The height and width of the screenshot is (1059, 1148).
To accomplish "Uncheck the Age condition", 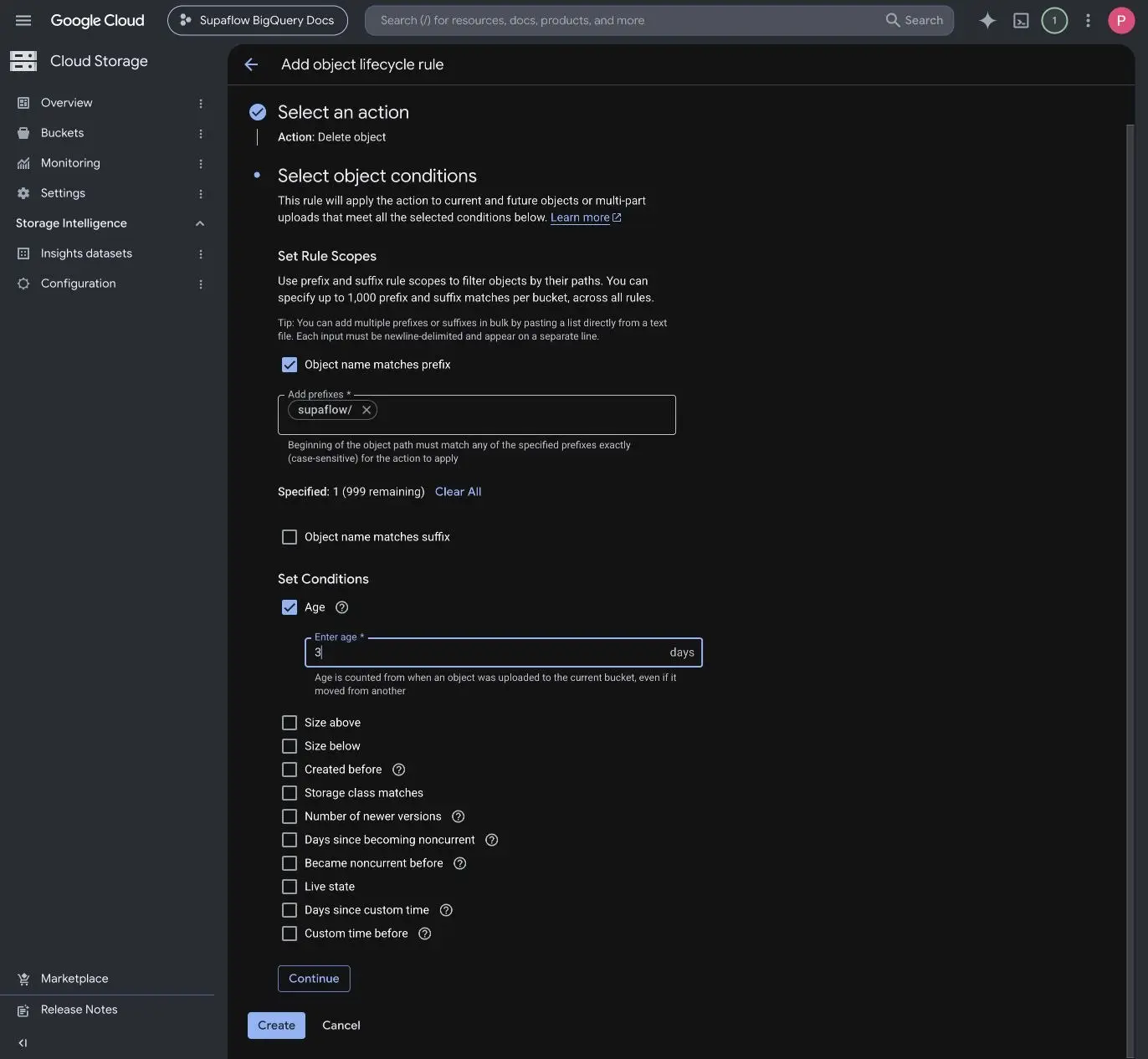I will [290, 607].
